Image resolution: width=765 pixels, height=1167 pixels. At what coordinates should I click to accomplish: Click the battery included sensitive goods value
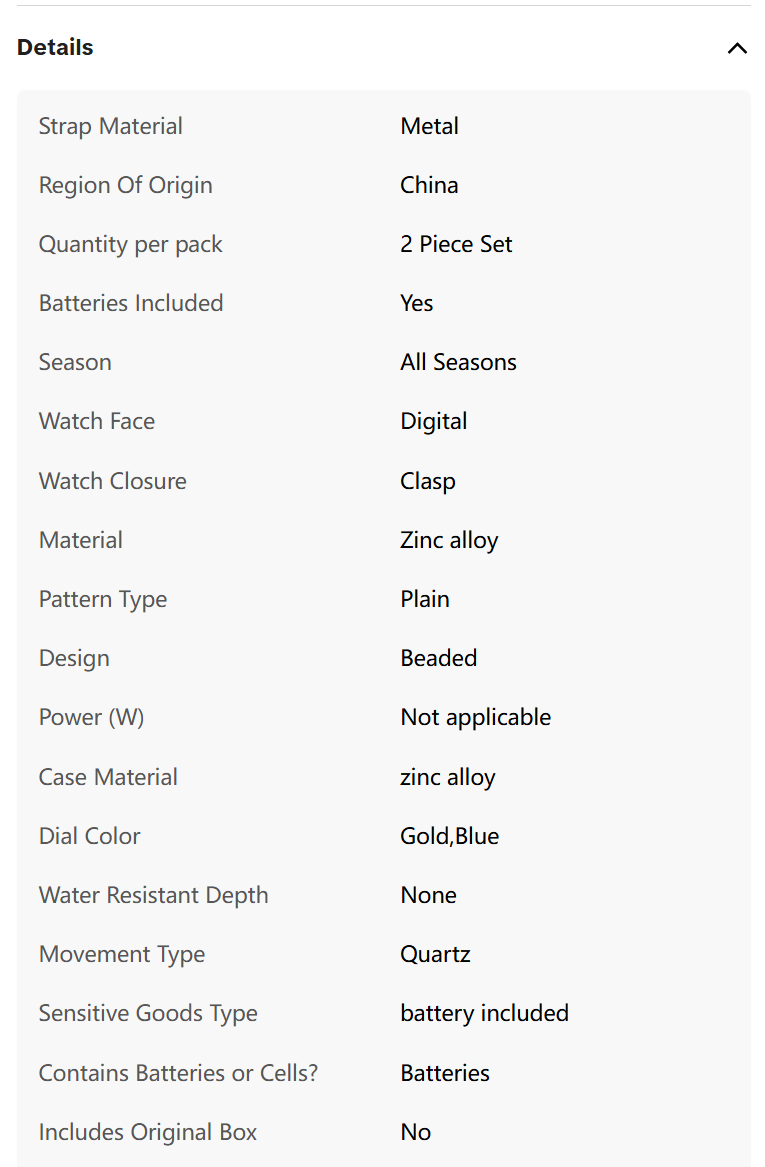(x=484, y=1014)
